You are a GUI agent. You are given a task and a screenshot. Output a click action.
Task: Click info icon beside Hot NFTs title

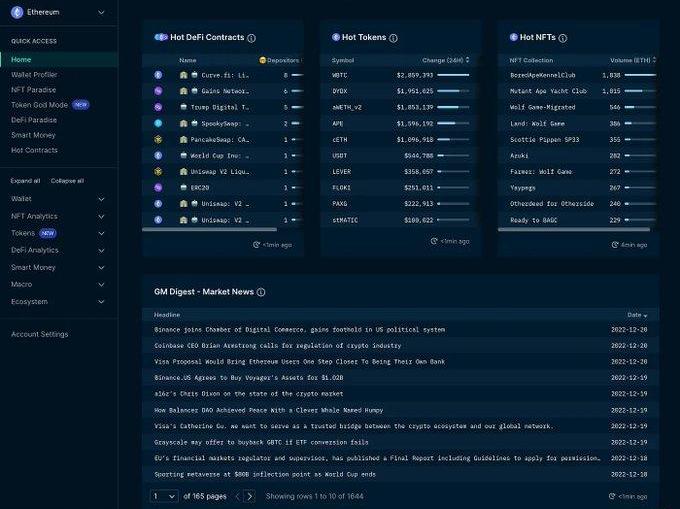click(564, 38)
